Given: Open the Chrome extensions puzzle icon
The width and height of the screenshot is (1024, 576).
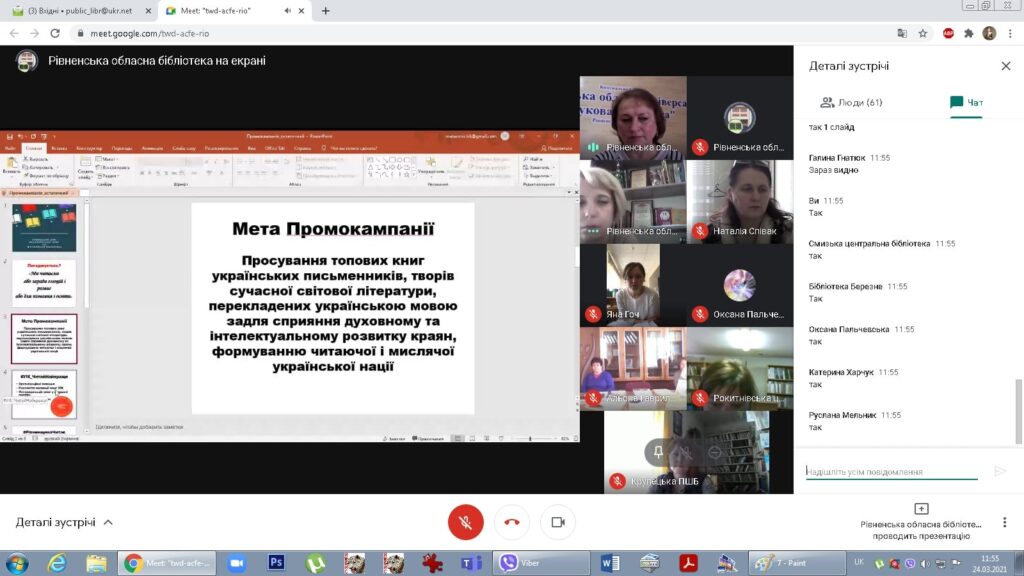Looking at the screenshot, I should click(968, 32).
